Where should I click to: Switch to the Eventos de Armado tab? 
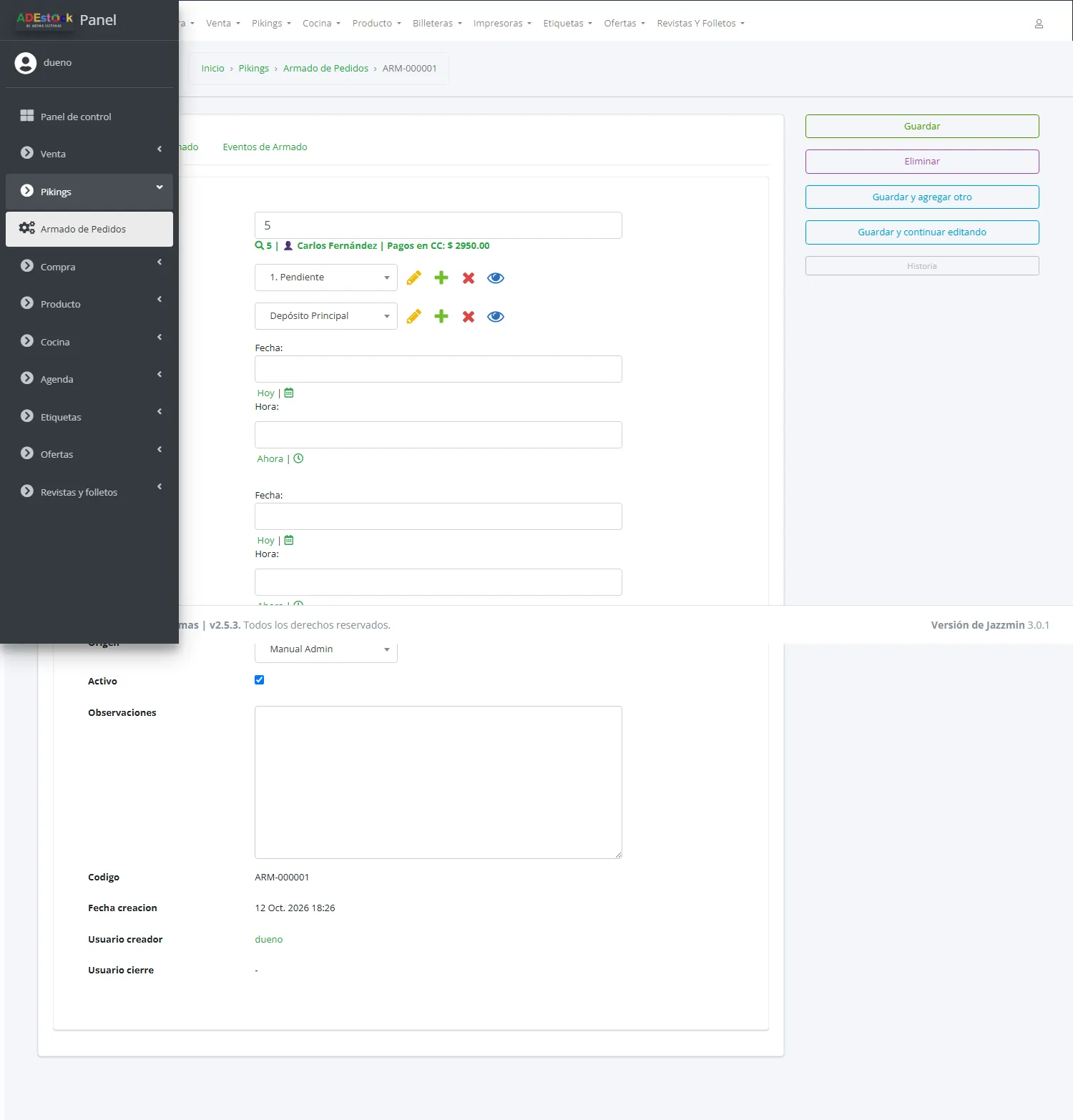(265, 147)
